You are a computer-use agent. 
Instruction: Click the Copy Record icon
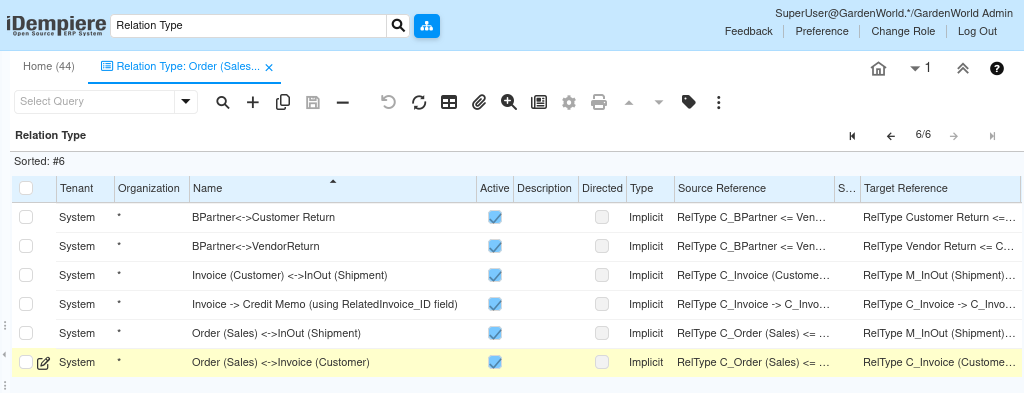click(x=283, y=102)
